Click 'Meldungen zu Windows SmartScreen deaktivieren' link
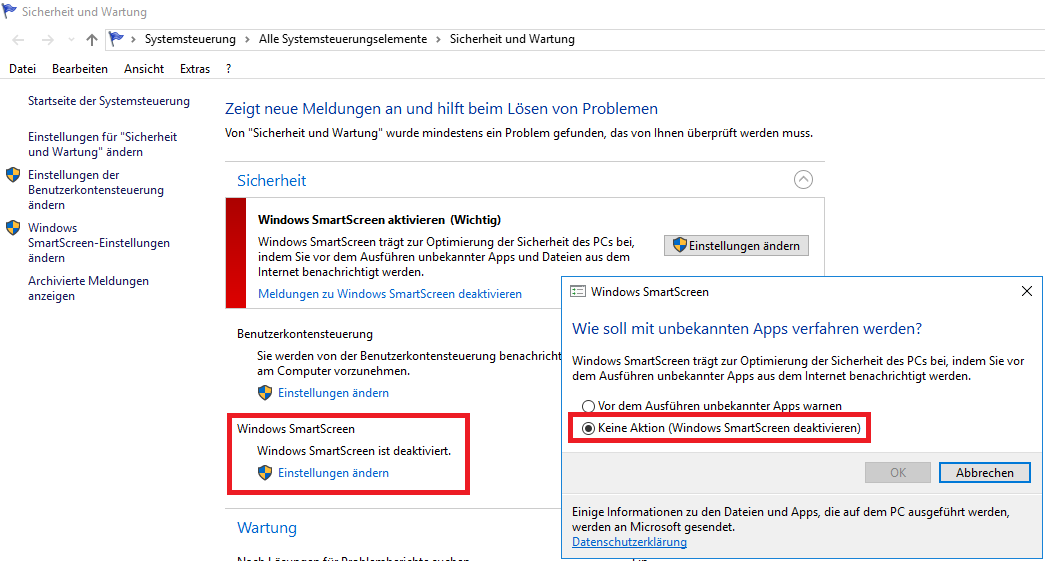Screen dimensions: 1045x561 click(x=390, y=294)
